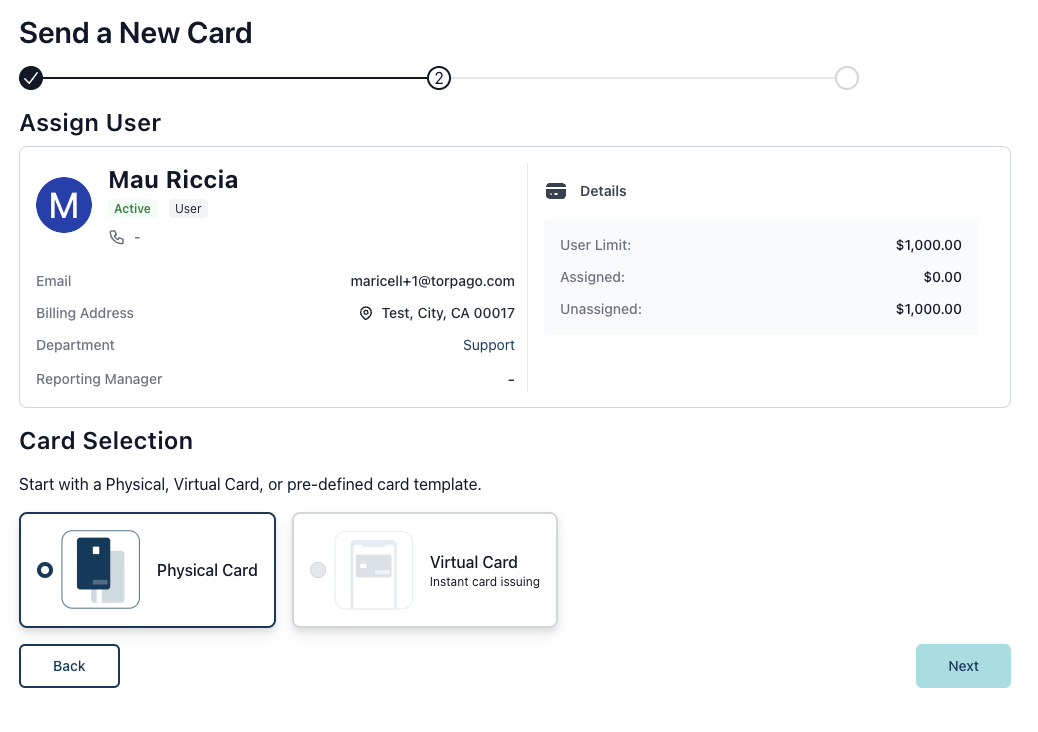Screen dimensions: 1038x732
Task: Click the Next button
Action: point(963,666)
